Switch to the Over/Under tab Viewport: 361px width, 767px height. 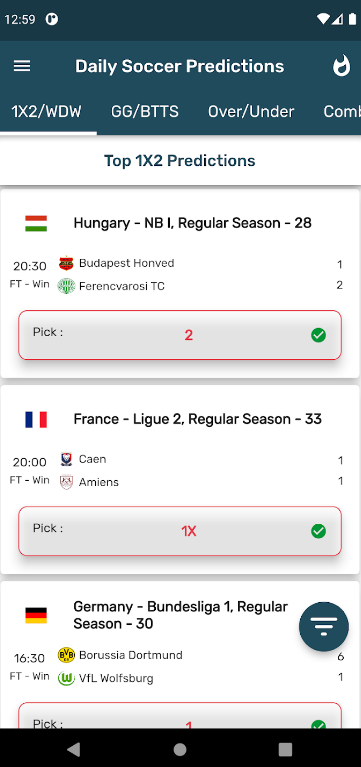pos(251,112)
